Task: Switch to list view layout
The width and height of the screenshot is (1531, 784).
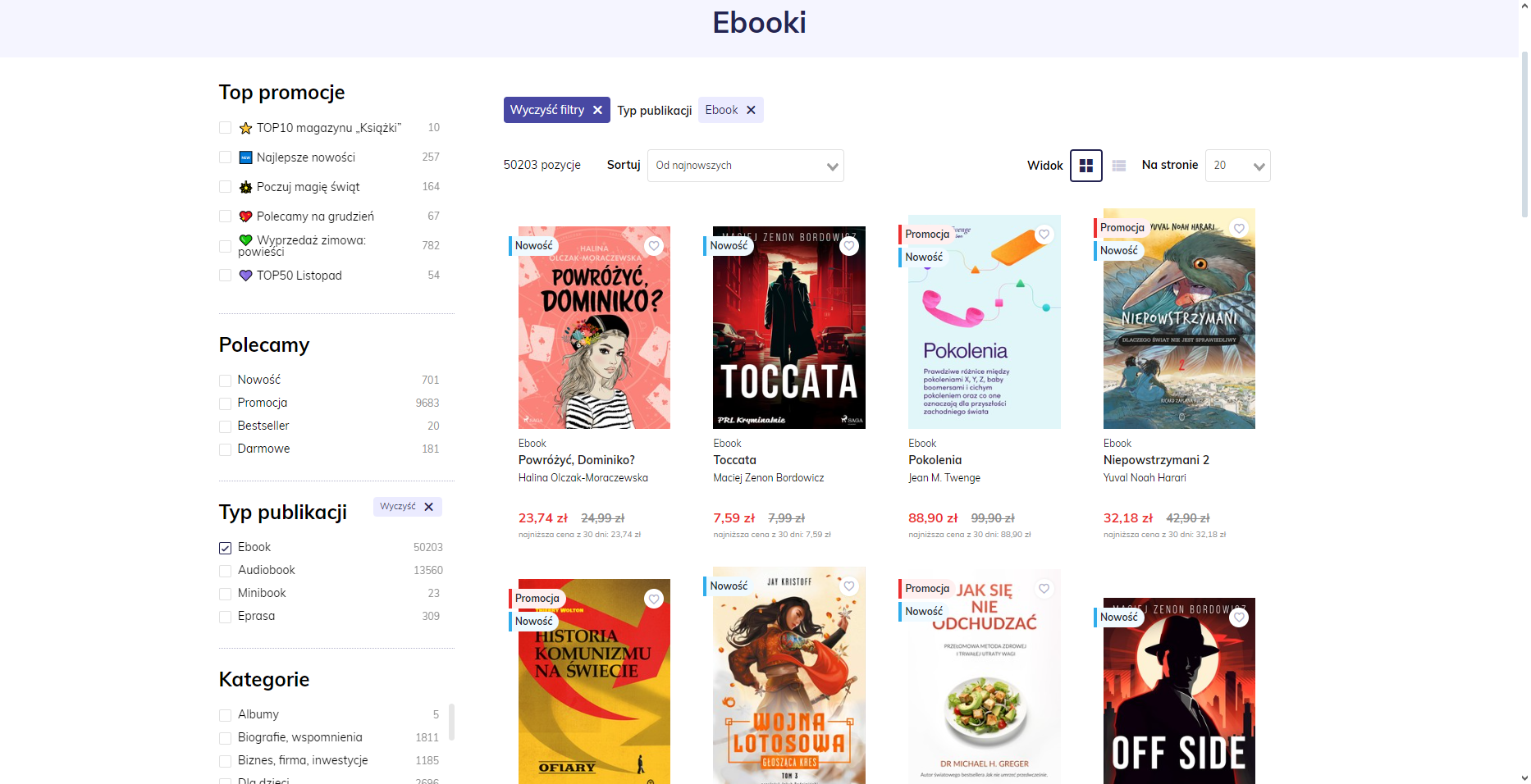Action: click(x=1119, y=166)
